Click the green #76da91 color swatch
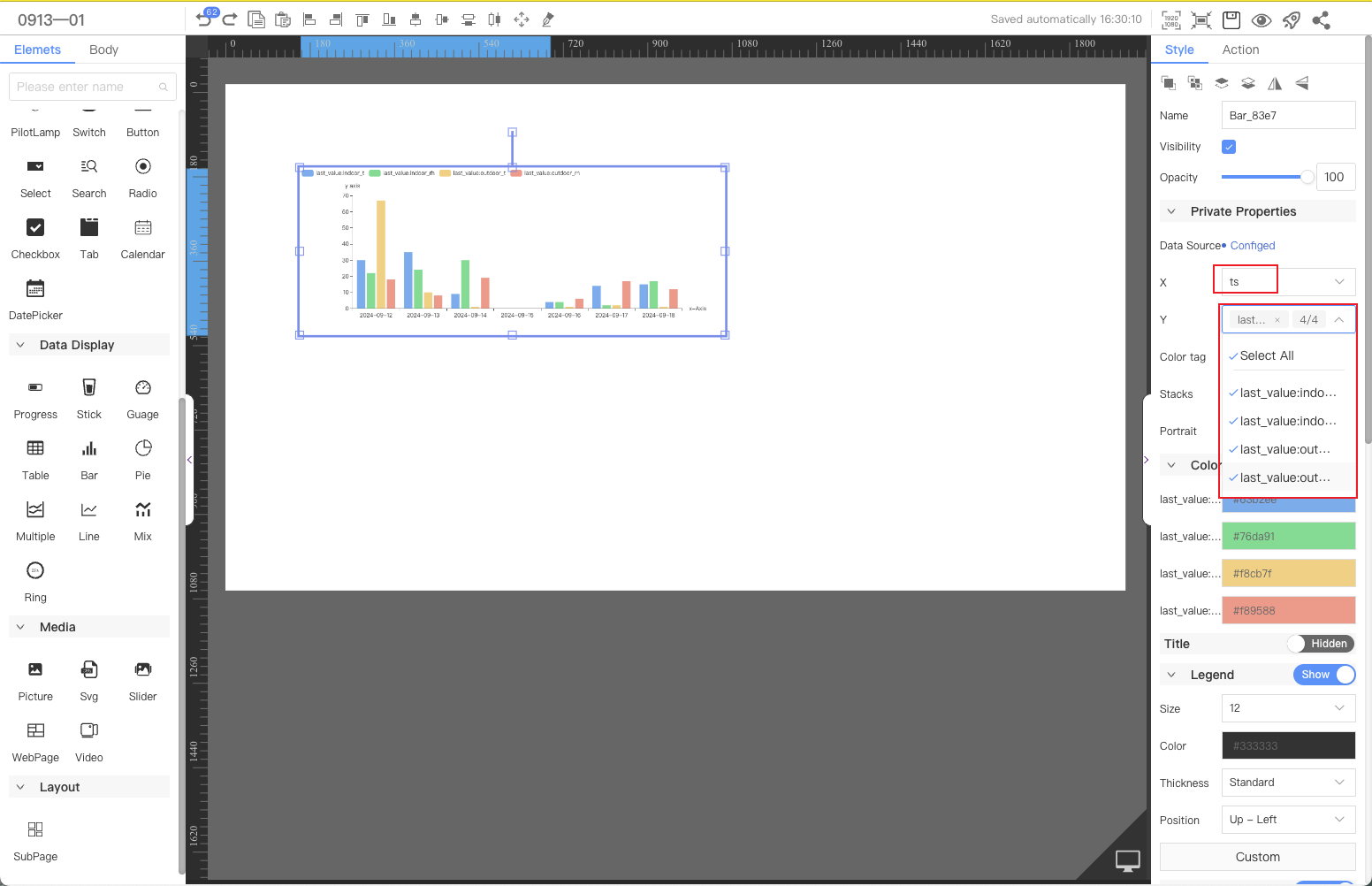Image resolution: width=1372 pixels, height=886 pixels. [x=1288, y=536]
